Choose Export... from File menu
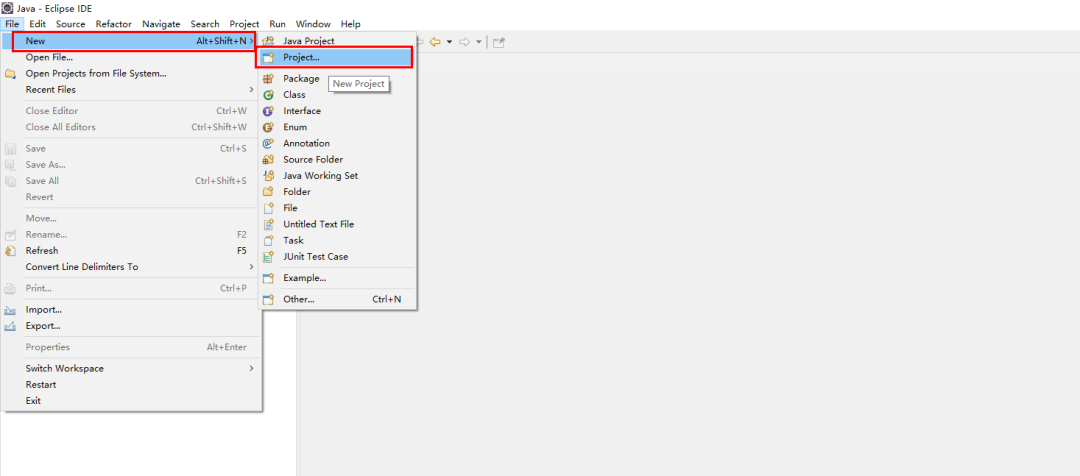 click(x=131, y=326)
